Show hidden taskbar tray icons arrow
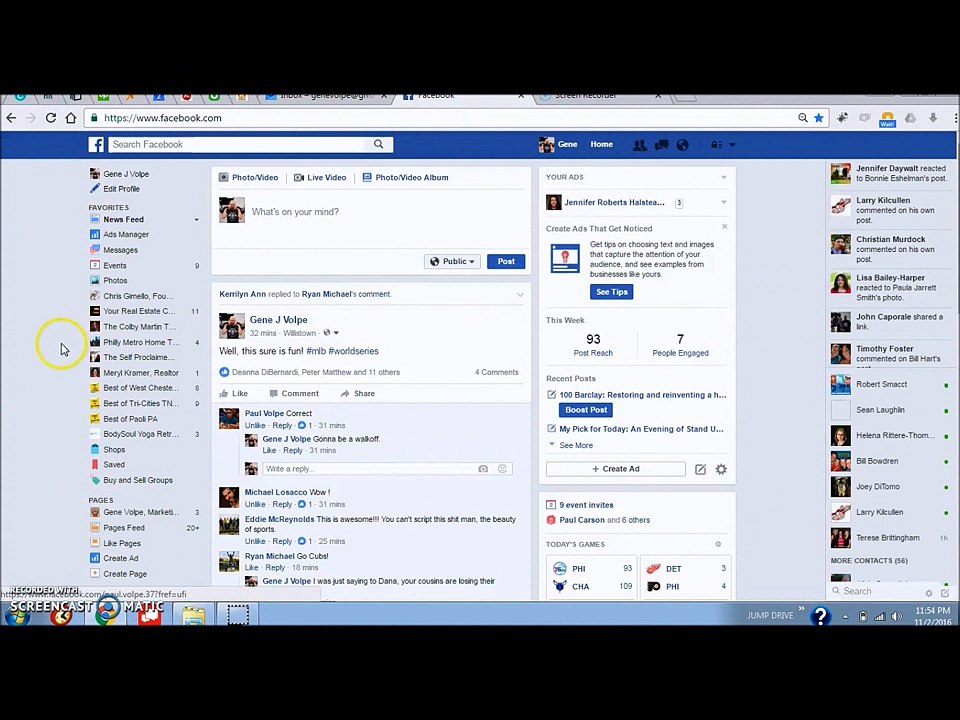This screenshot has height=720, width=960. tap(846, 617)
